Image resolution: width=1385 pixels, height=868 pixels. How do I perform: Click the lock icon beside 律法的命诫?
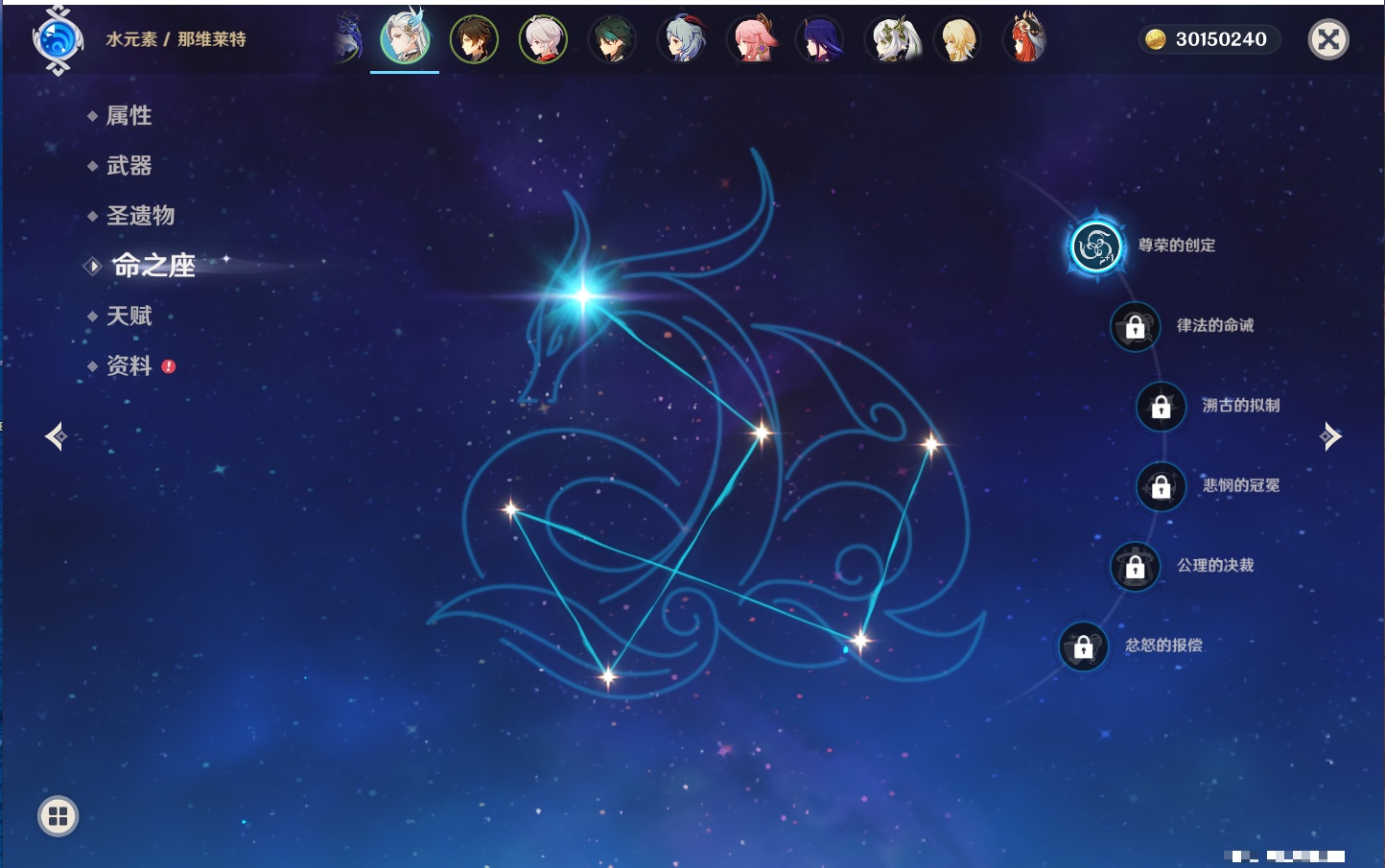(x=1136, y=327)
